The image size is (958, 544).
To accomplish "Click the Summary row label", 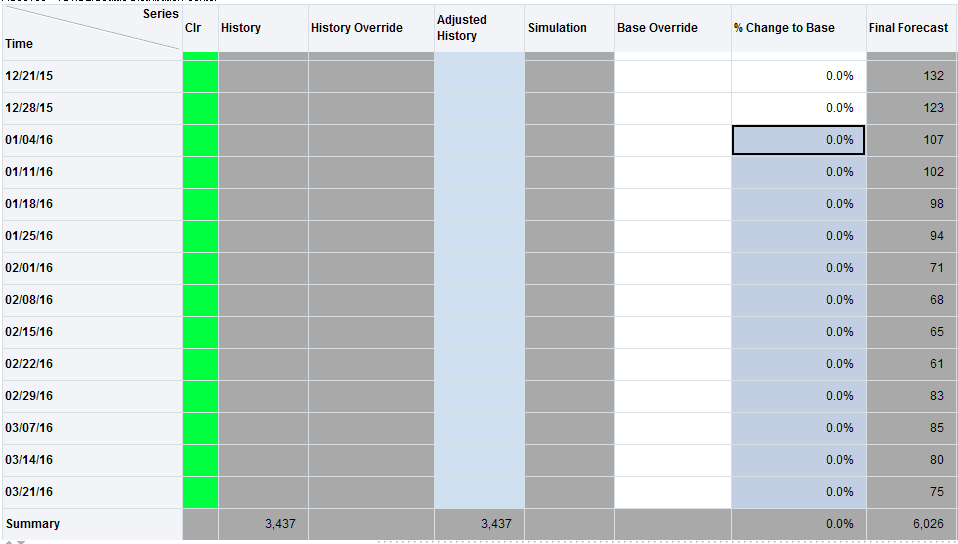I will [x=92, y=524].
